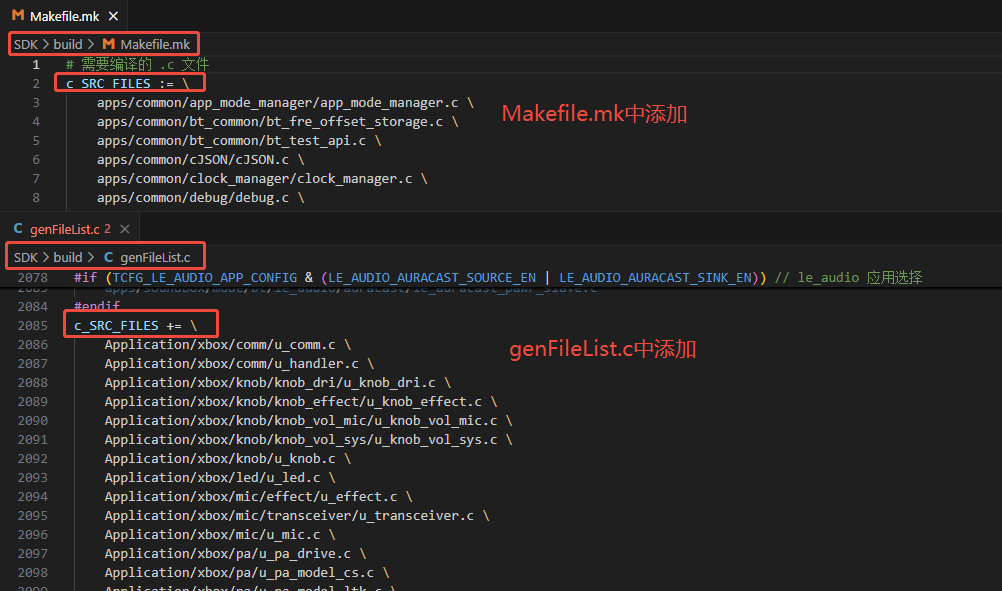Open SDK breadcrumb in Makefile.mk editor
Screen dimensions: 1002x591
pos(26,44)
